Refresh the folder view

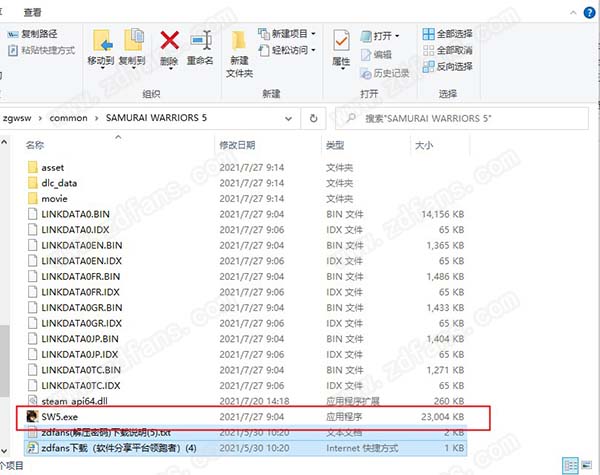click(x=313, y=118)
